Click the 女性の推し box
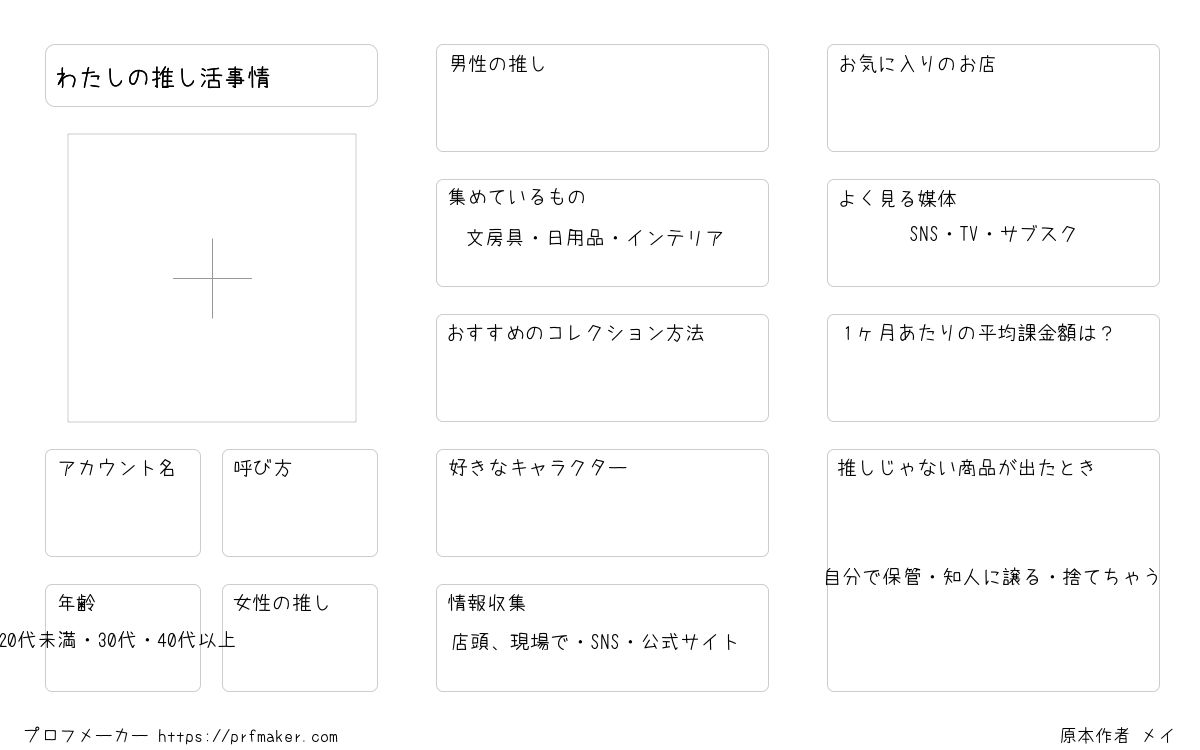Image resolution: width=1200 pixels, height=750 pixels. tap(300, 638)
